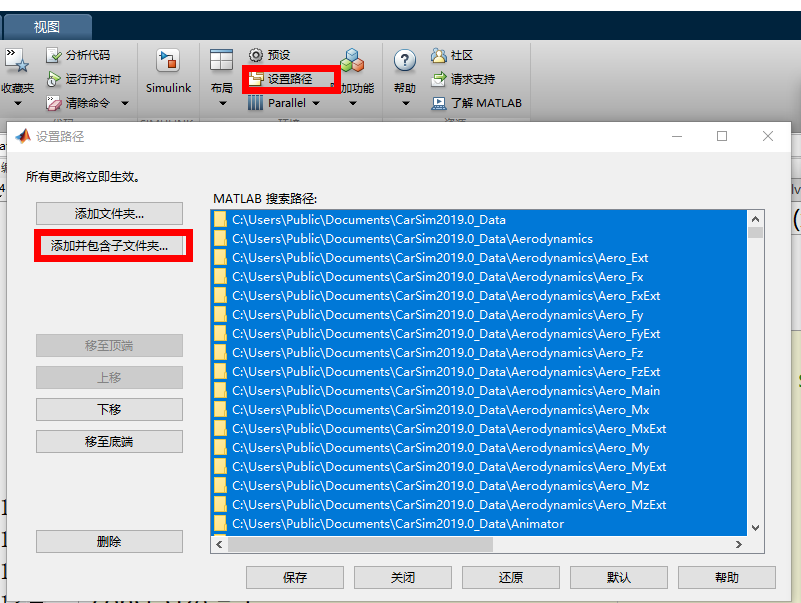Select the Aero_My path row
This screenshot has height=603, width=801.
[479, 448]
